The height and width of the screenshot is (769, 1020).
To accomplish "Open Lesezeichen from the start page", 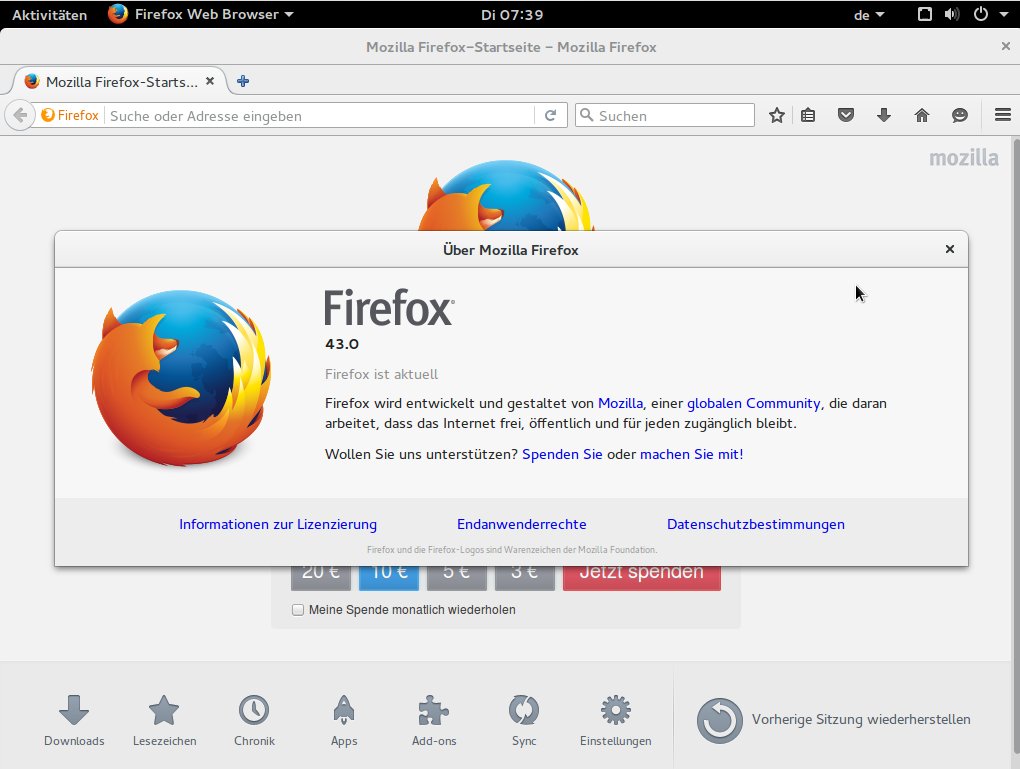I will pos(164,720).
